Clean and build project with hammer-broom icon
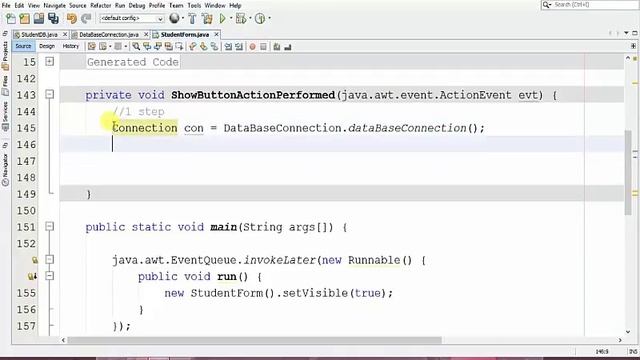The height and width of the screenshot is (360, 640). [x=207, y=18]
